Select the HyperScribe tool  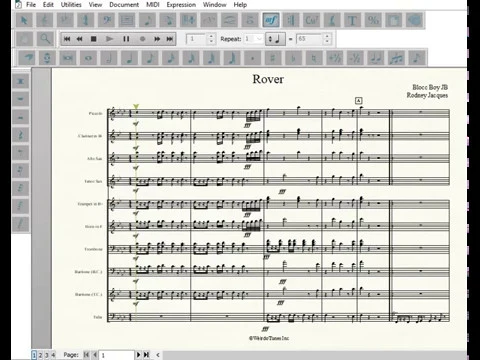(189, 20)
